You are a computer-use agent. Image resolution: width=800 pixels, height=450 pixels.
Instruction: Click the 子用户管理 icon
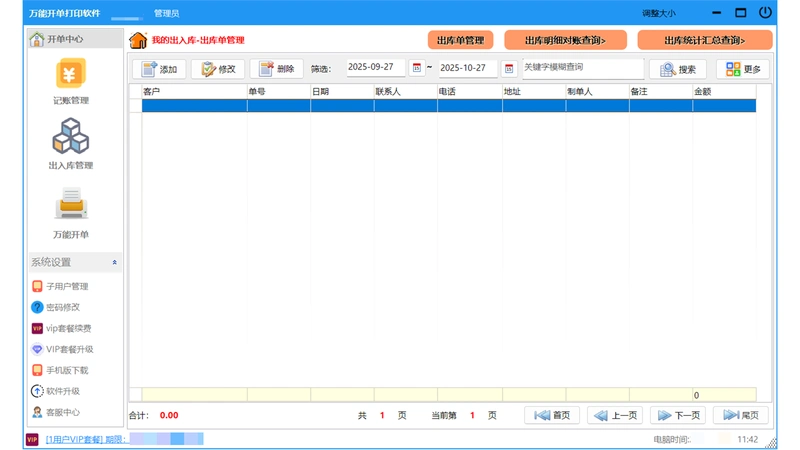pyautogui.click(x=37, y=286)
